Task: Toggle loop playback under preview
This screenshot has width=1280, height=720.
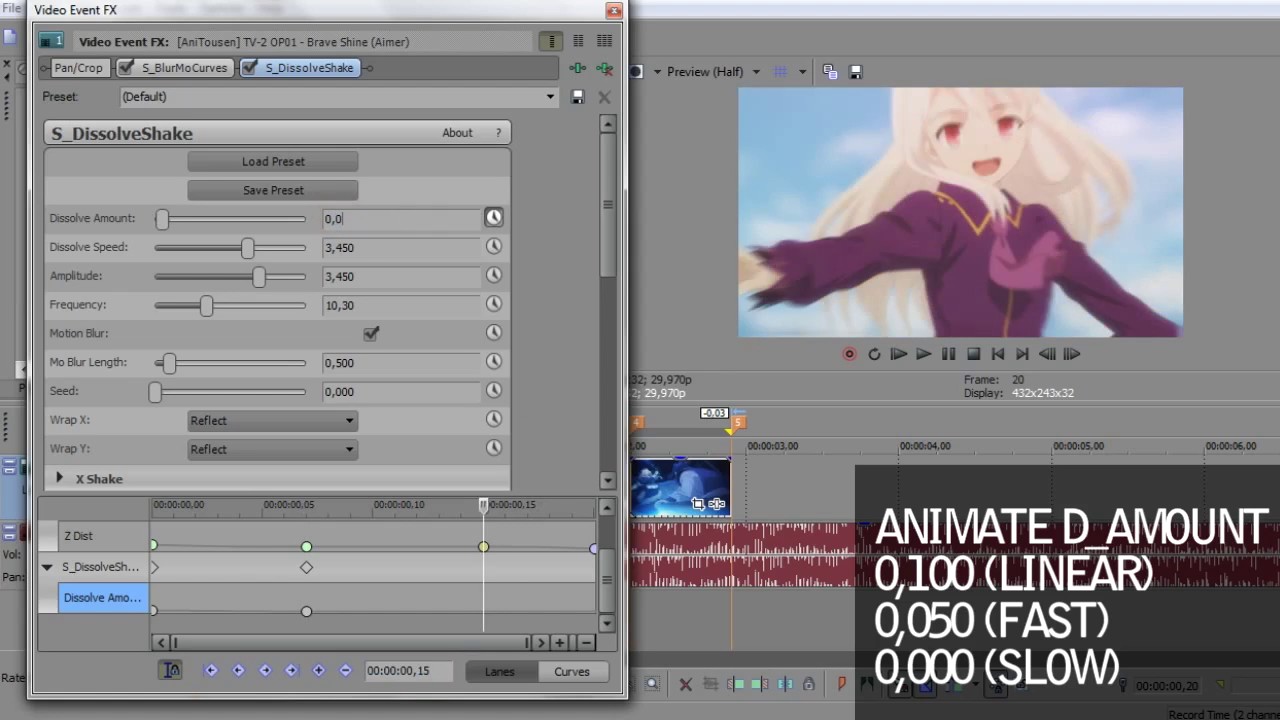Action: (874, 354)
